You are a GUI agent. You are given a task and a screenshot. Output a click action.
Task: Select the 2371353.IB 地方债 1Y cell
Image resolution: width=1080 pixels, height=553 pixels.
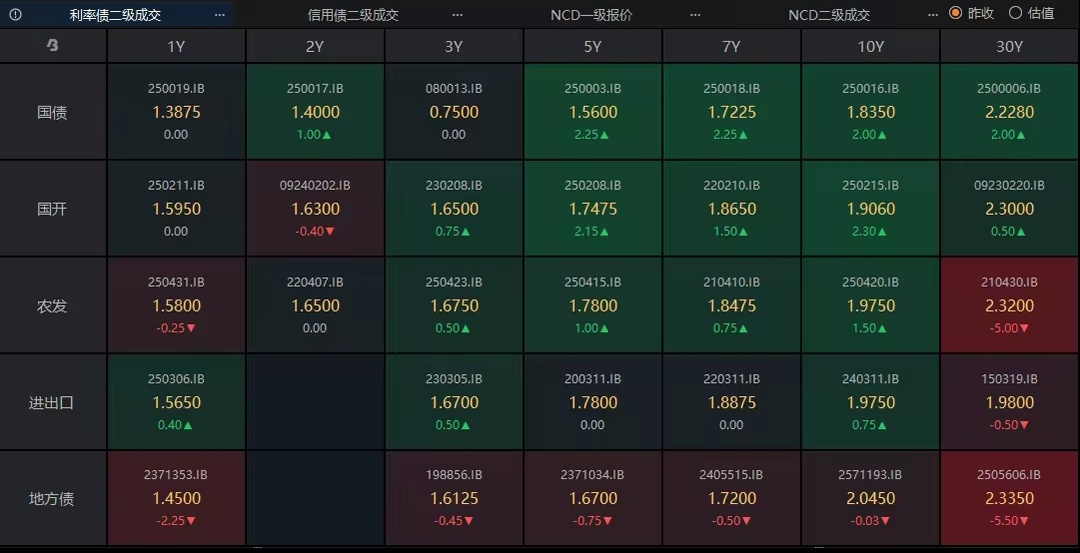coord(176,498)
